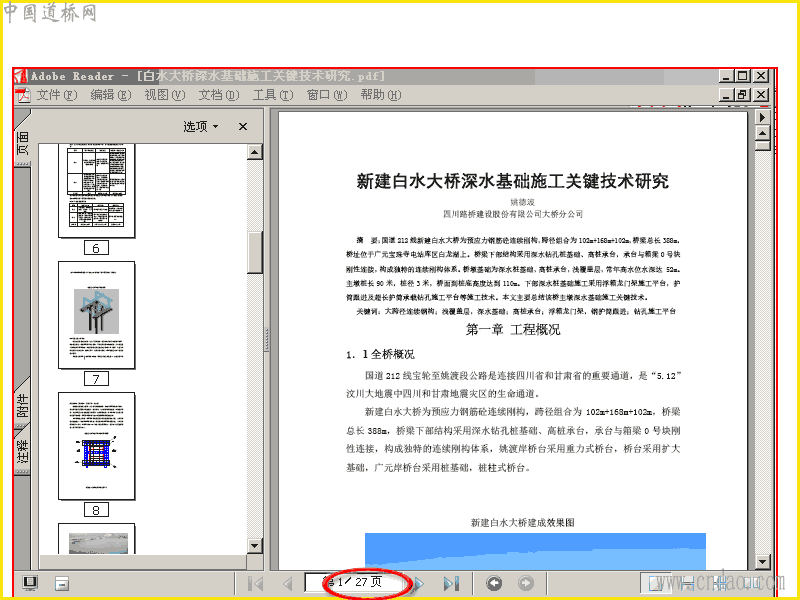800x600 pixels.
Task: Click the page 7 number label
Action: pyautogui.click(x=96, y=379)
